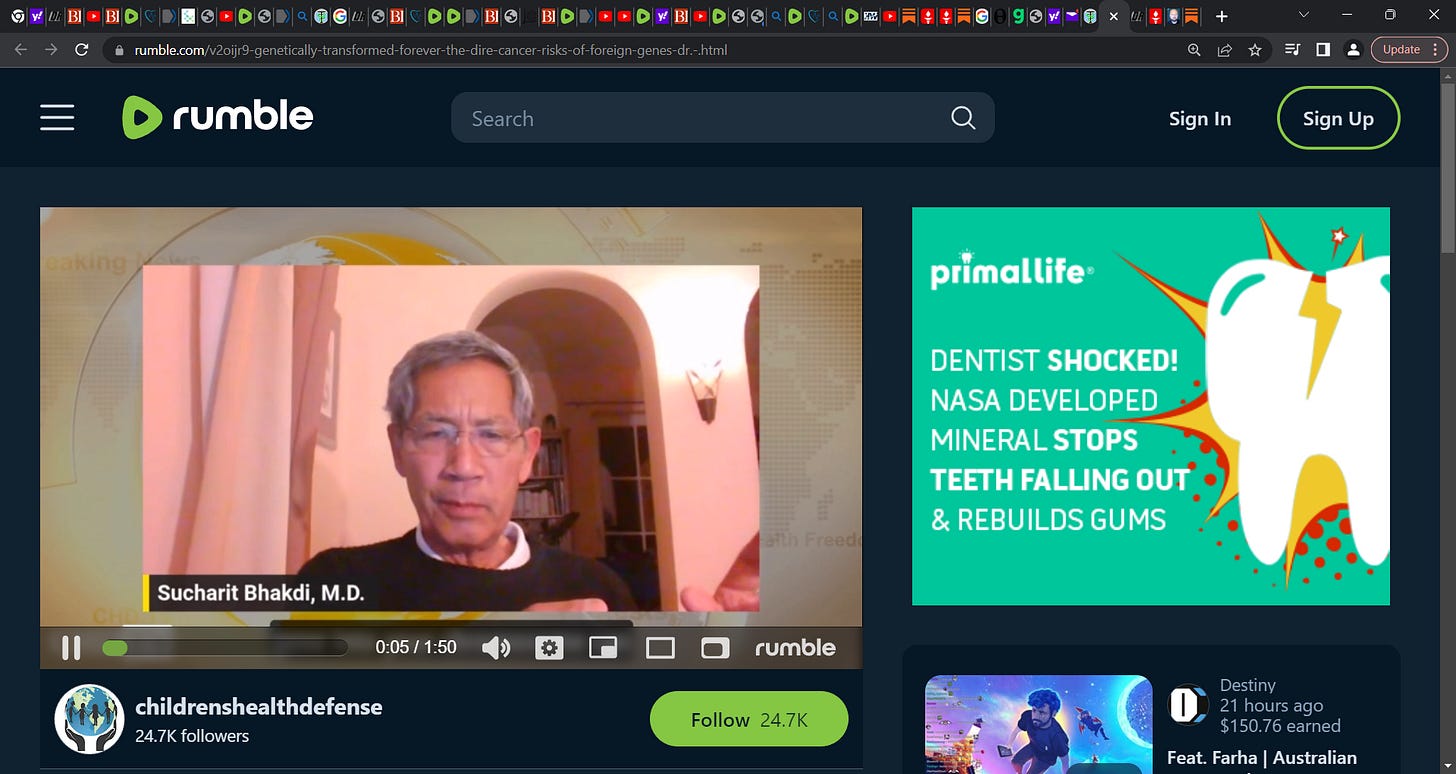Viewport: 1456px width, 774px height.
Task: Open the Chrome profile menu
Action: click(x=1353, y=49)
